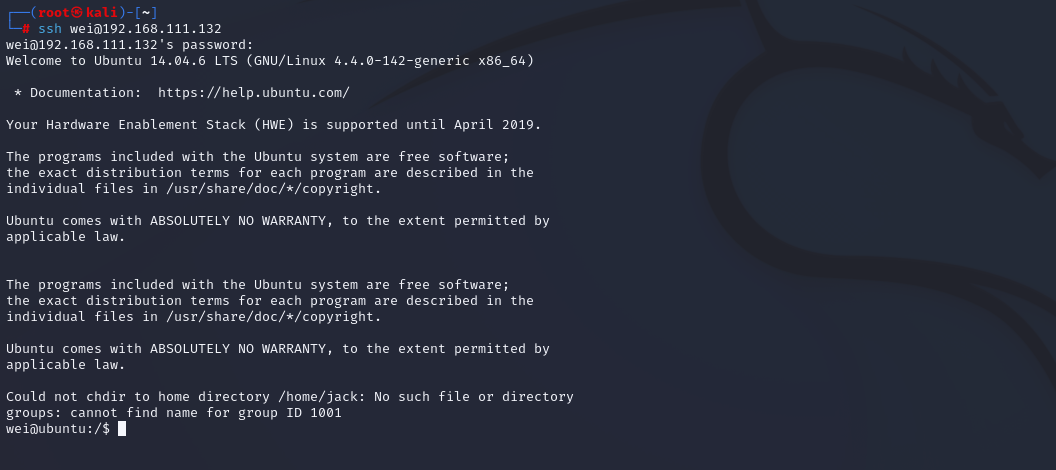Click the second '/usr/share/doc/*/copyright' path

coord(273,317)
